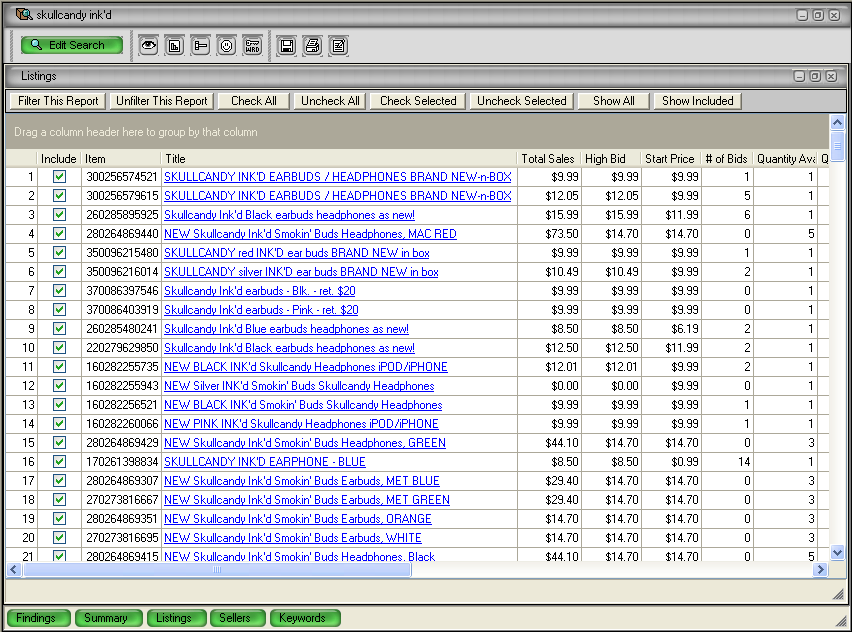Open the keyword (WRD key) toolbar icon
Viewport: 852px width, 632px height.
(253, 46)
